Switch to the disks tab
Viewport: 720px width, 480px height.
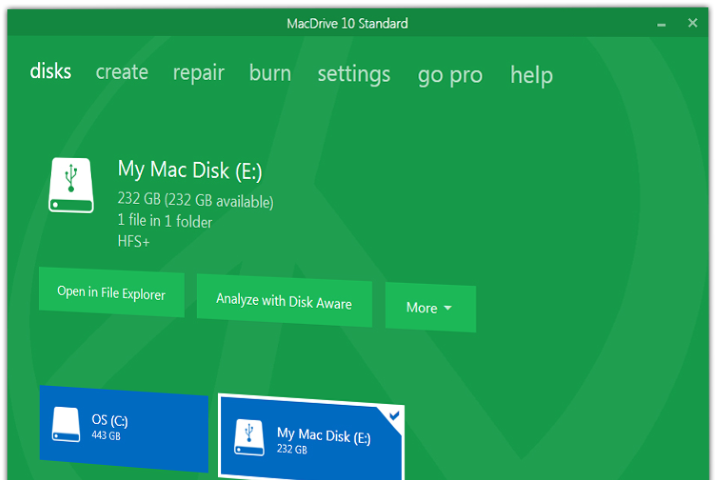click(51, 71)
